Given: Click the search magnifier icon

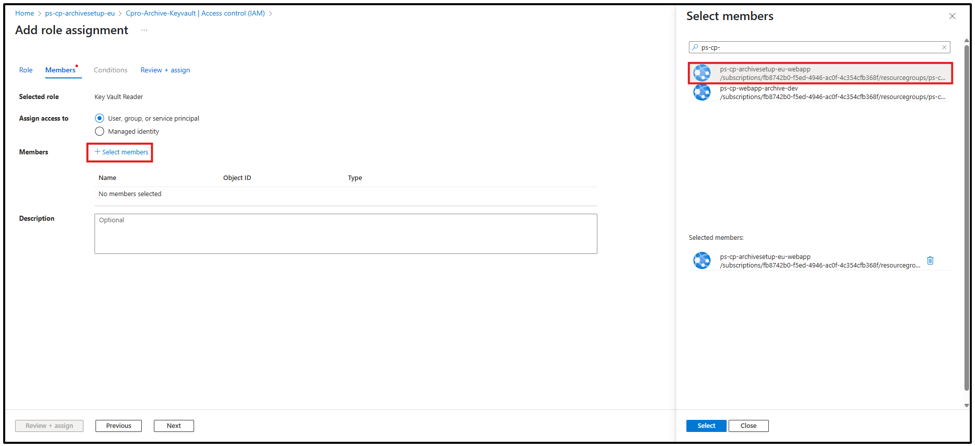Looking at the screenshot, I should tap(695, 47).
